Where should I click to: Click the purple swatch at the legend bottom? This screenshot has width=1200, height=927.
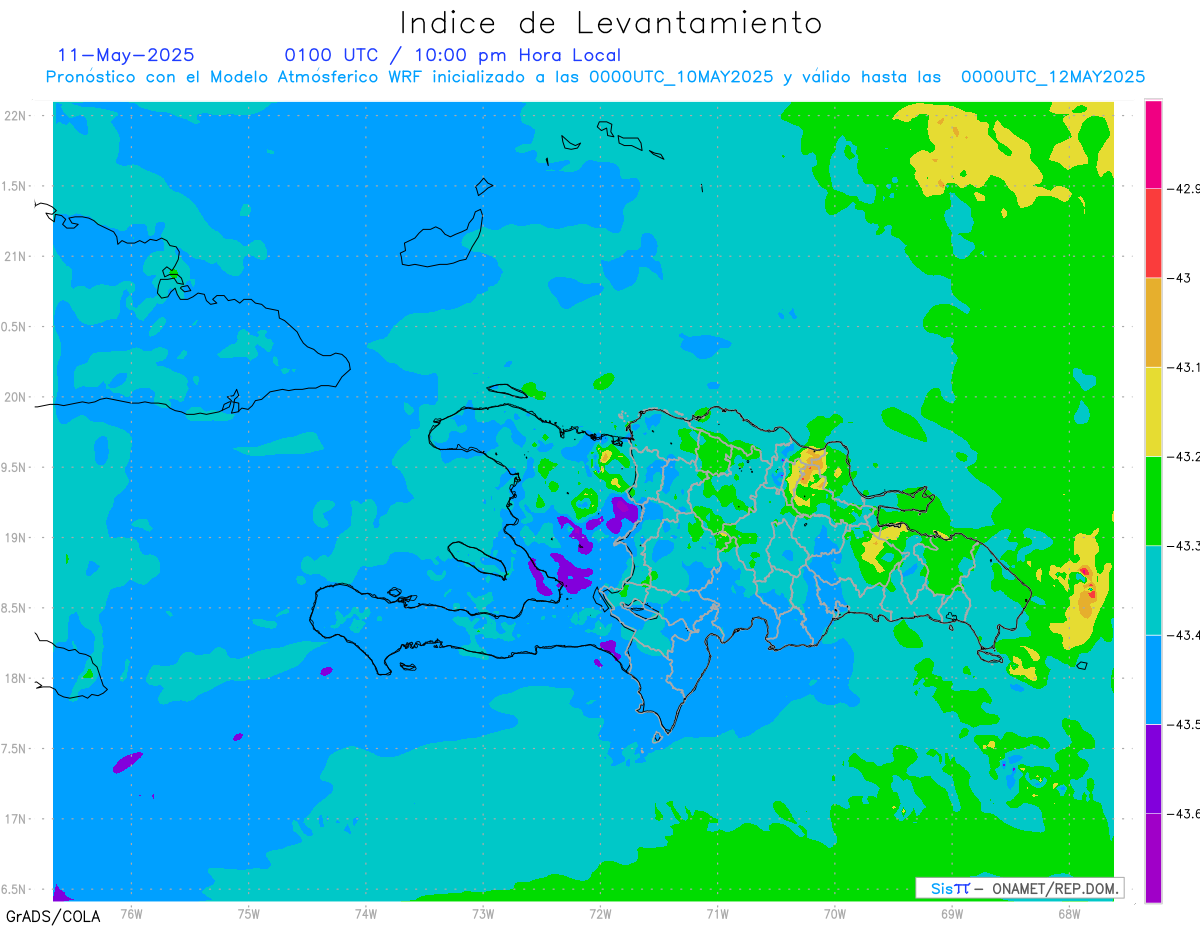(x=1153, y=858)
